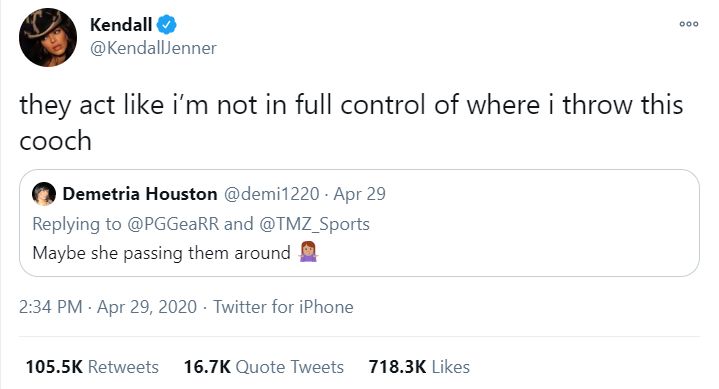Click the Kendall display name
The image size is (719, 389).
point(121,25)
